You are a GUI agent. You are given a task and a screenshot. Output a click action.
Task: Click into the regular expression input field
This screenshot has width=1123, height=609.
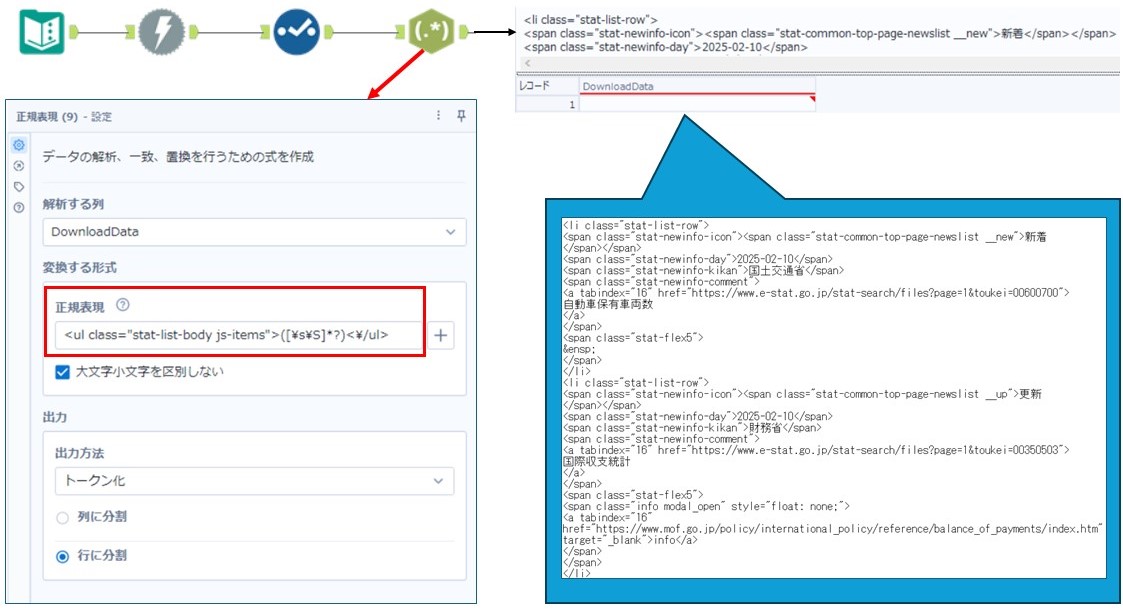(x=240, y=336)
